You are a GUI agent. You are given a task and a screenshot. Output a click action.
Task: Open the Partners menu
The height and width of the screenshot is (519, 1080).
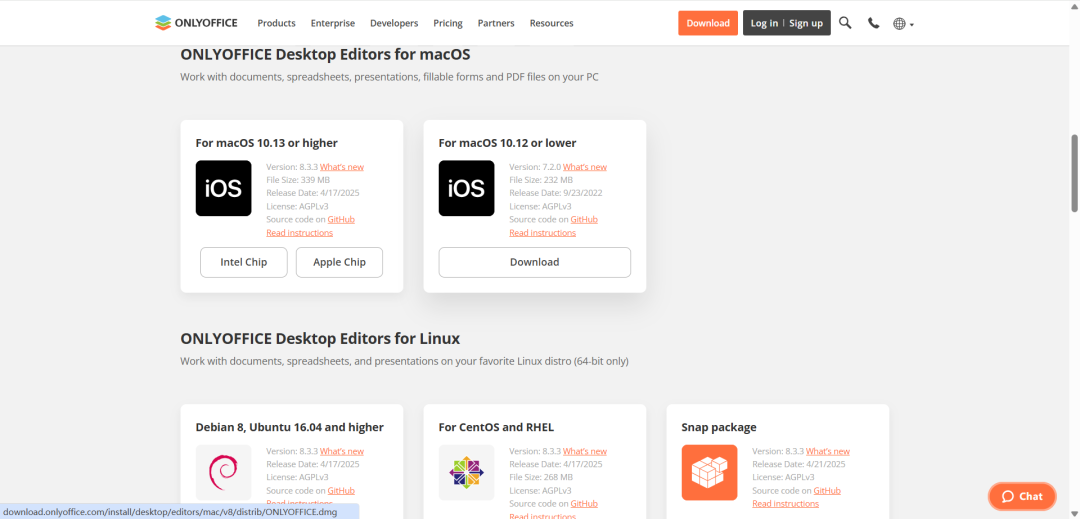pyautogui.click(x=496, y=23)
